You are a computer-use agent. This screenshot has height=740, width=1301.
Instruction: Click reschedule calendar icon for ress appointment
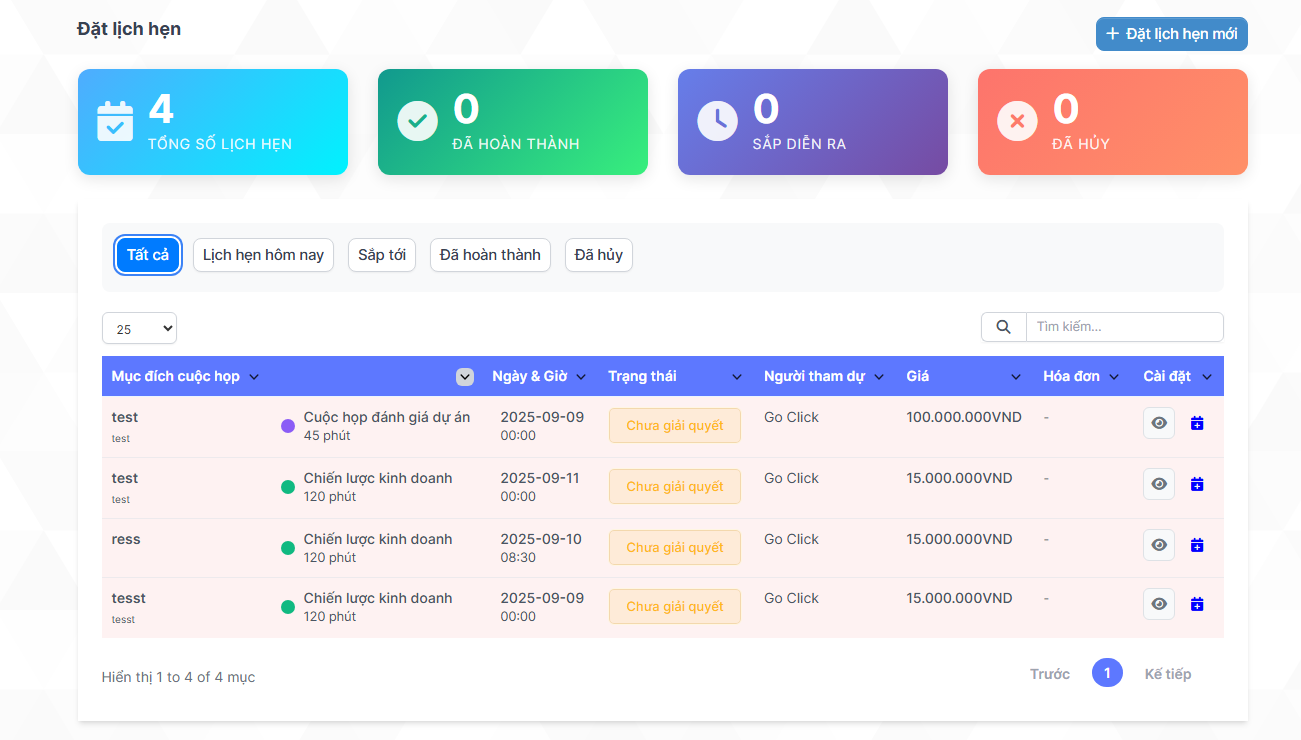tap(1197, 546)
